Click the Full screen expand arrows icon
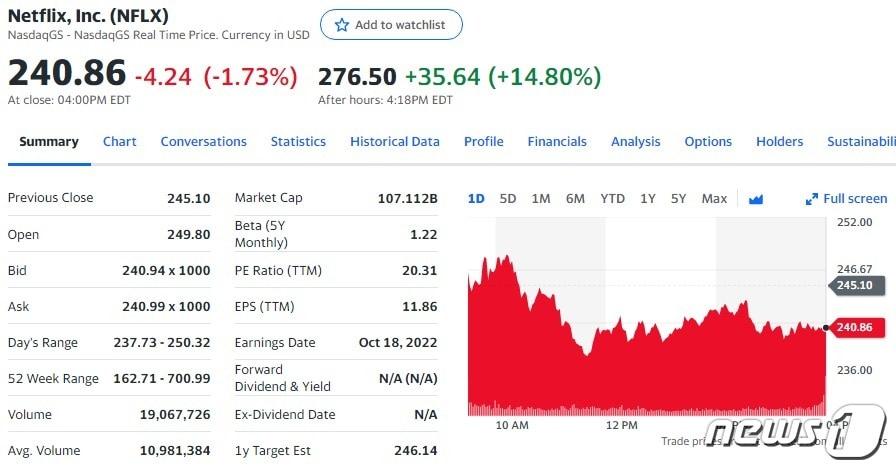 812,199
